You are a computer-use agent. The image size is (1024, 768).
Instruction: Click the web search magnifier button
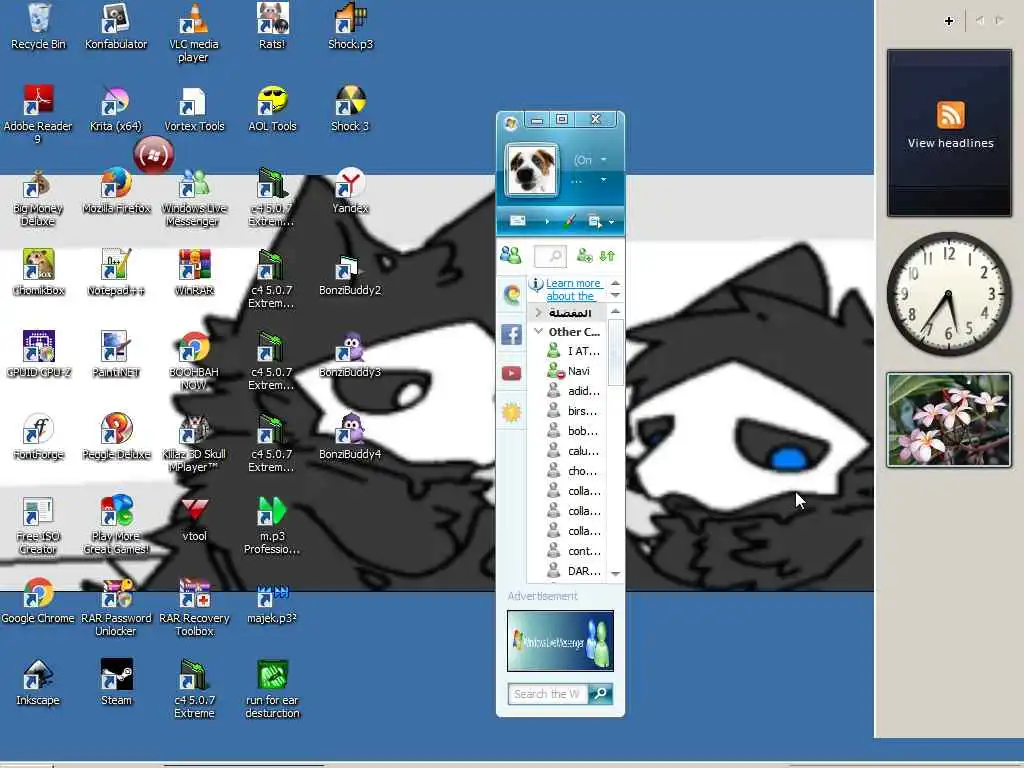coord(600,694)
